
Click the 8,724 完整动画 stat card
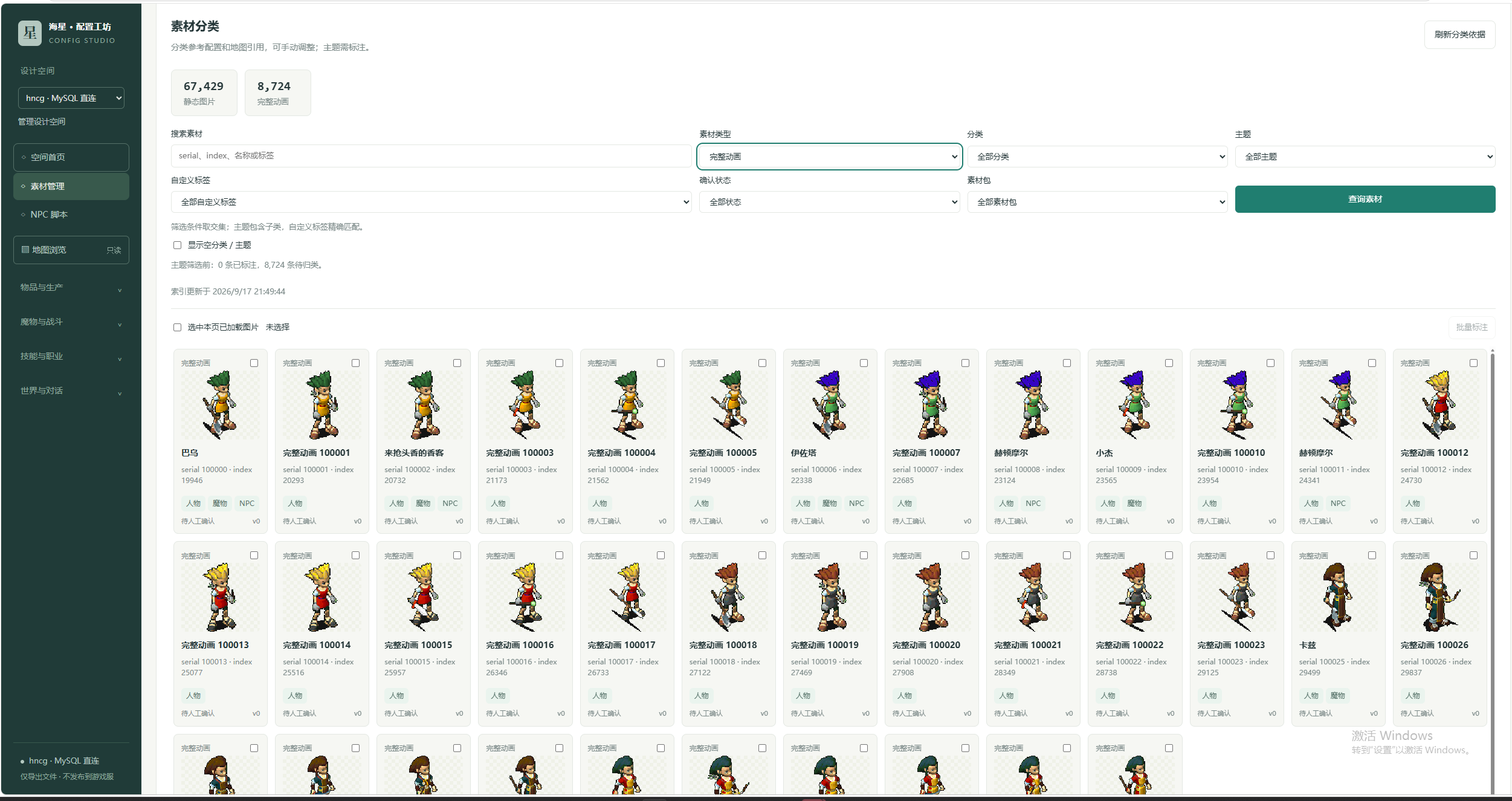pos(277,92)
